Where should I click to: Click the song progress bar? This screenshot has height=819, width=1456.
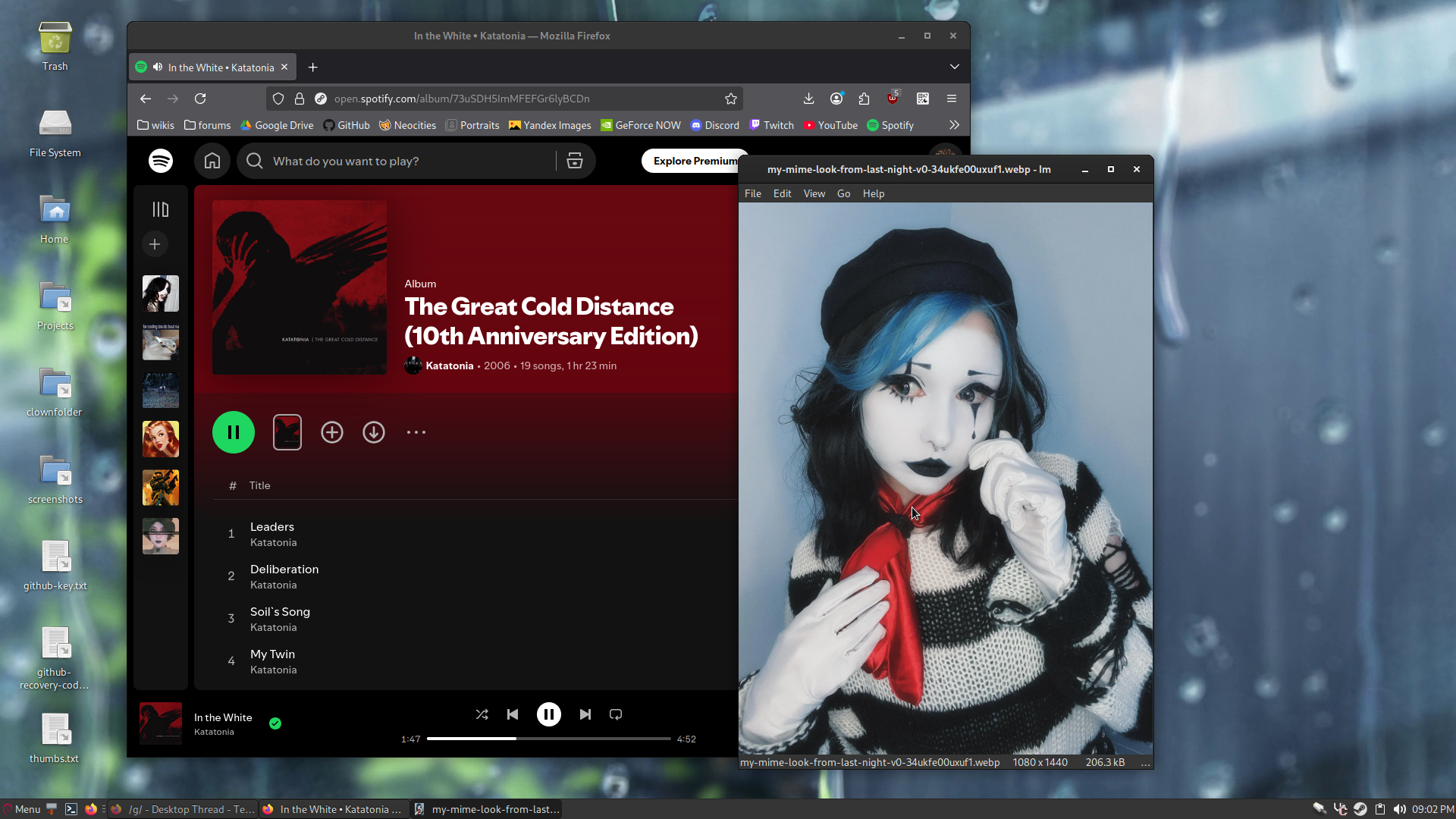(548, 739)
